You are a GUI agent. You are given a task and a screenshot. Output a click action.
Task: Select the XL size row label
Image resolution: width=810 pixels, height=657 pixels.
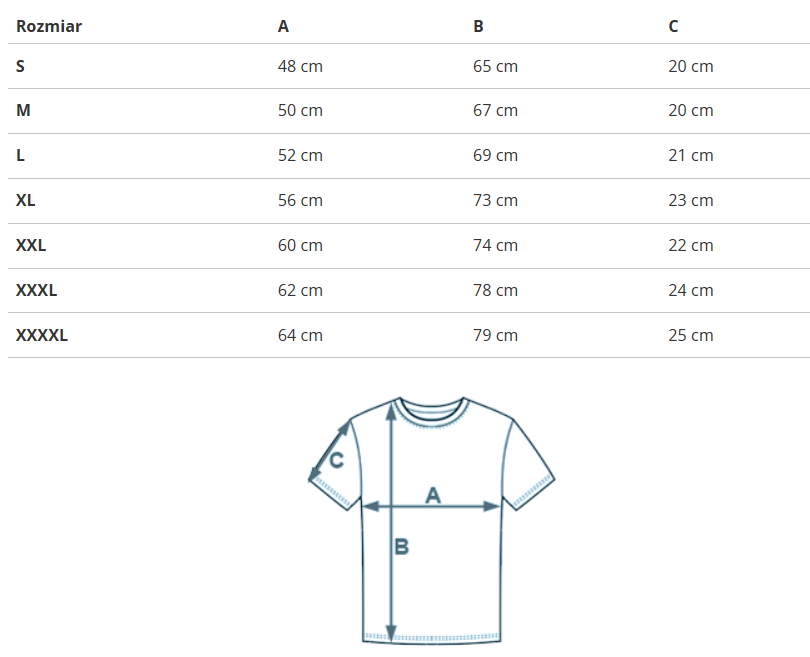[x=26, y=200]
